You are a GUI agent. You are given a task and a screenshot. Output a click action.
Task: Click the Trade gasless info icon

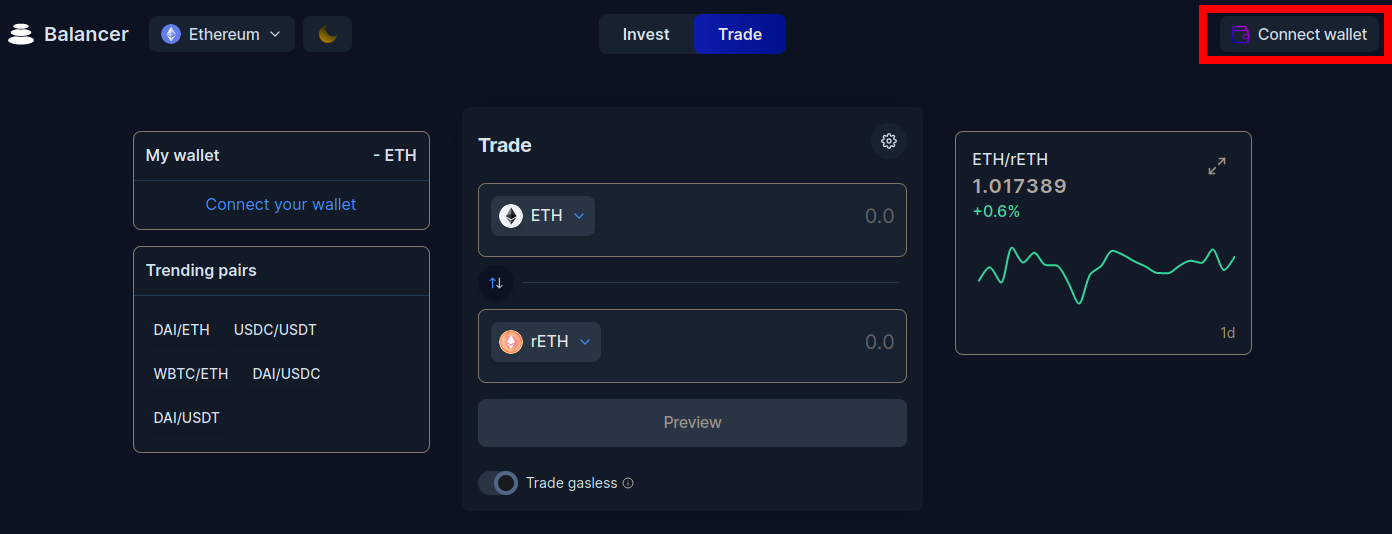click(x=628, y=483)
